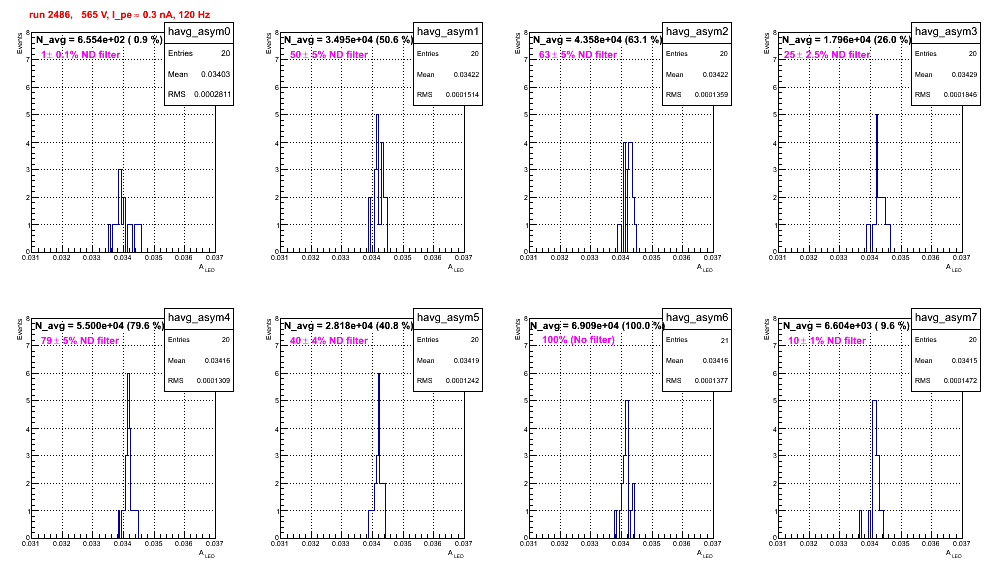Viewport: 996px width, 572px height.
Task: Select the havg_asym0 stats box title
Action: coord(199,31)
